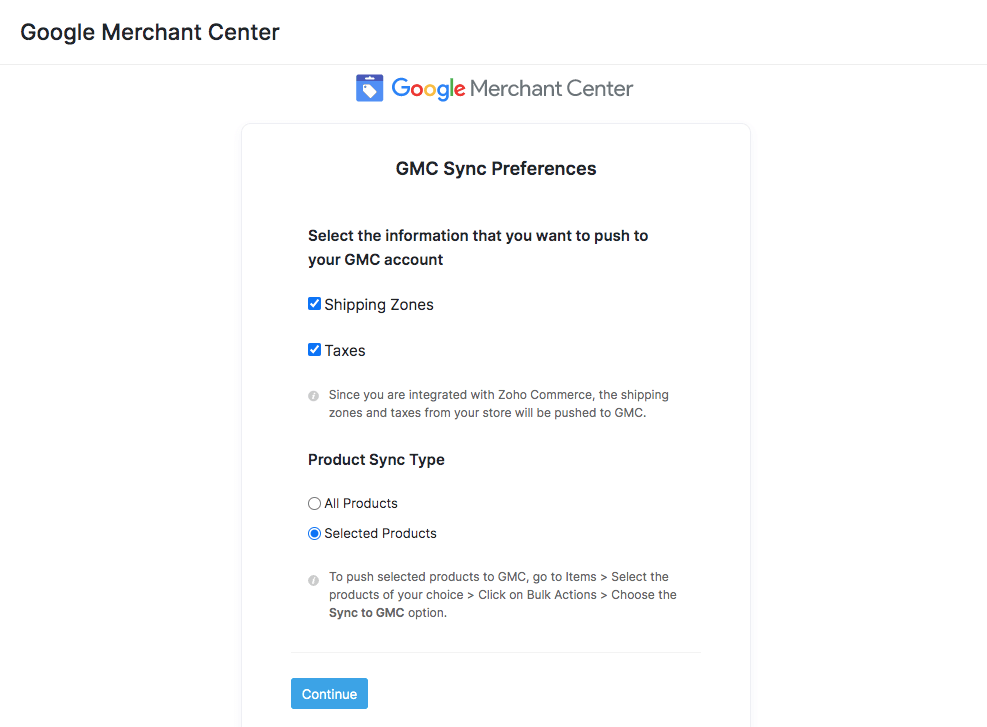Click the Merchant Center logo graphic at page top

click(x=495, y=88)
